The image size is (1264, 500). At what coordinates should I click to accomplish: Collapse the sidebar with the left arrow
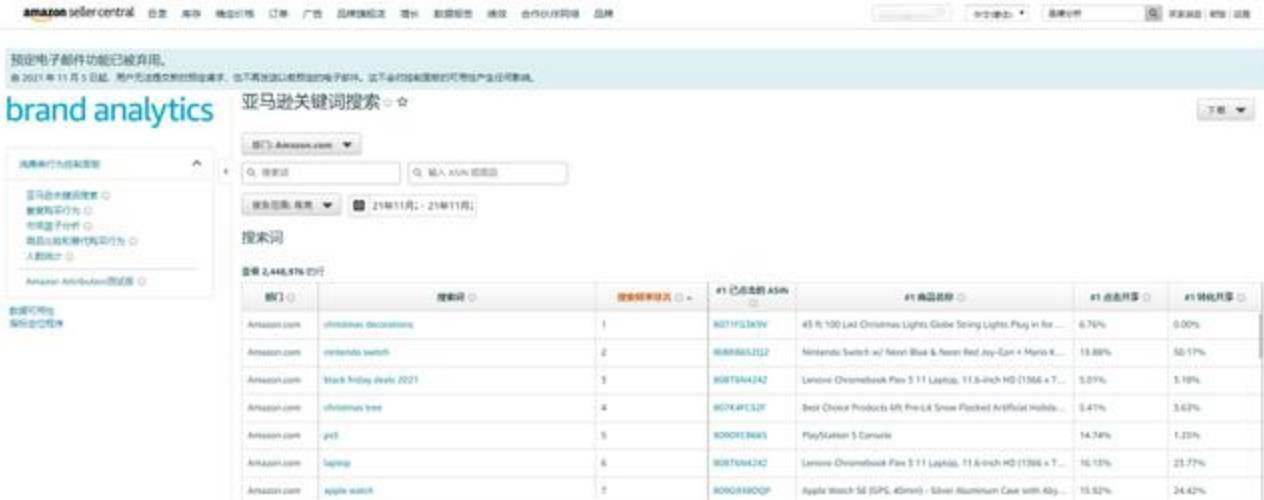(x=225, y=173)
